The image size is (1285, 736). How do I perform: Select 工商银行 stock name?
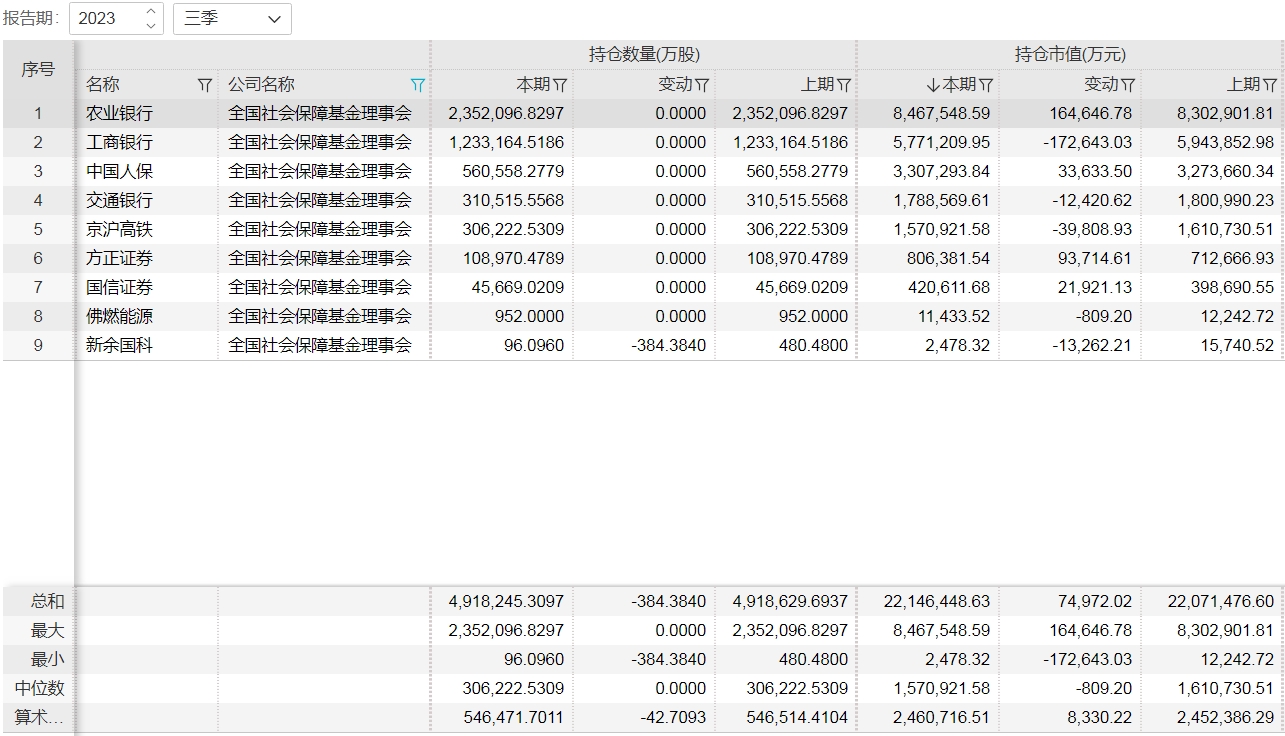coord(120,143)
